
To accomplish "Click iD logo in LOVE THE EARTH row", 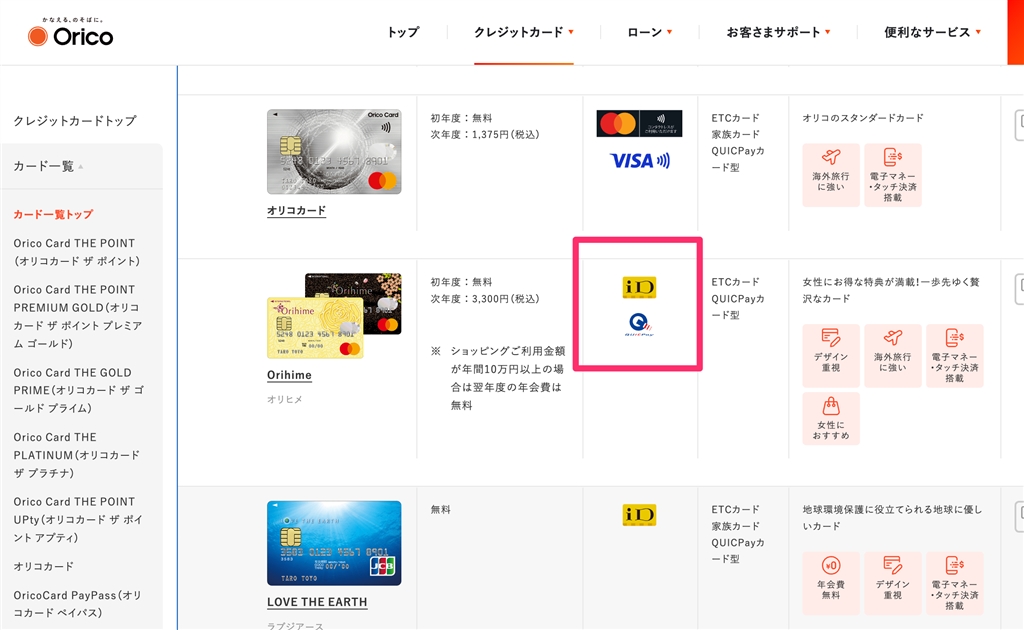I will click(x=639, y=515).
